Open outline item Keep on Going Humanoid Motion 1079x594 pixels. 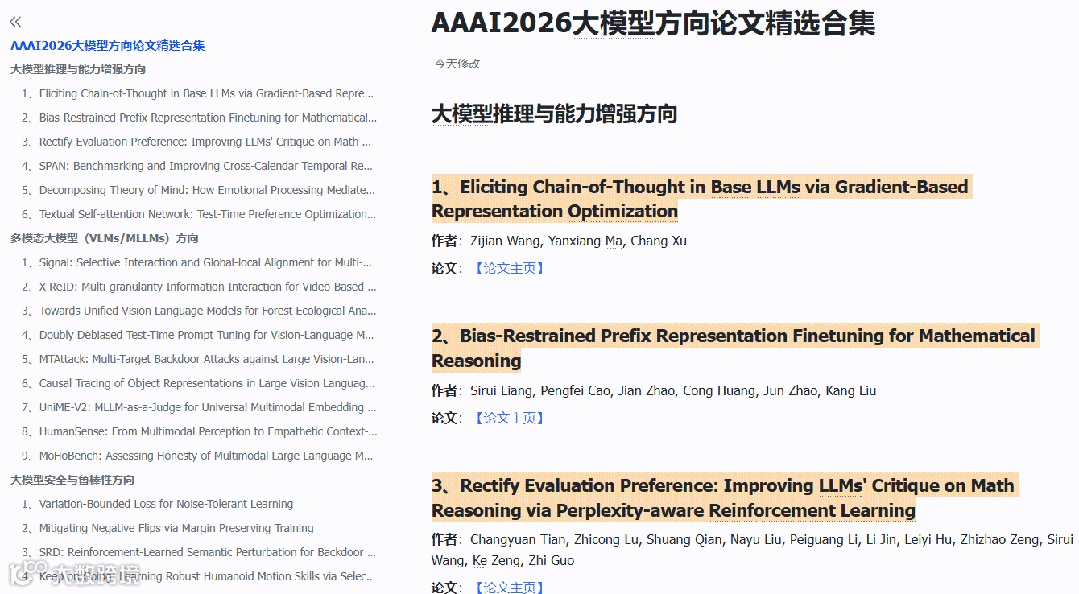pyautogui.click(x=197, y=576)
